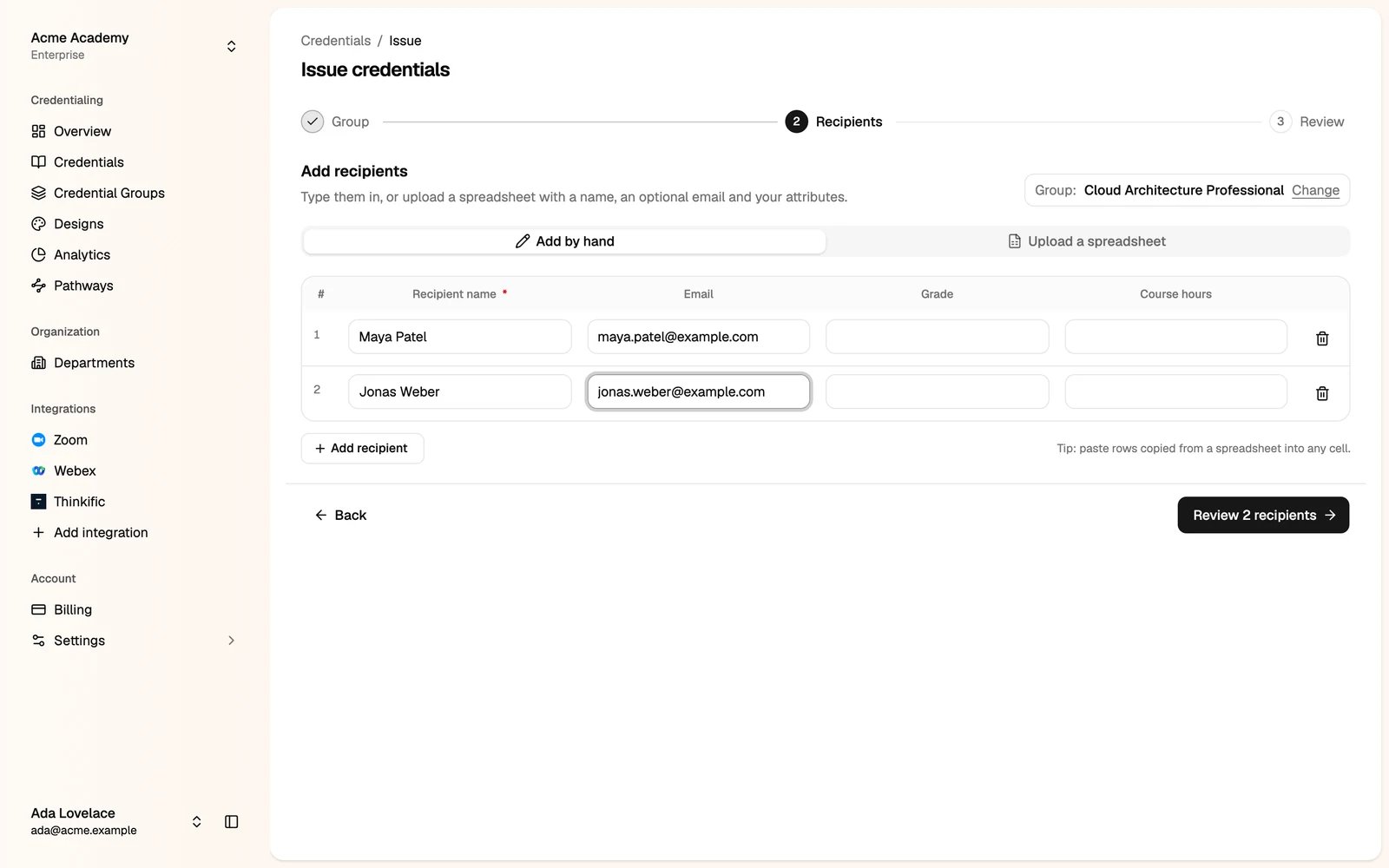Expand the Settings submenu chevron
The image size is (1389, 868).
click(231, 641)
